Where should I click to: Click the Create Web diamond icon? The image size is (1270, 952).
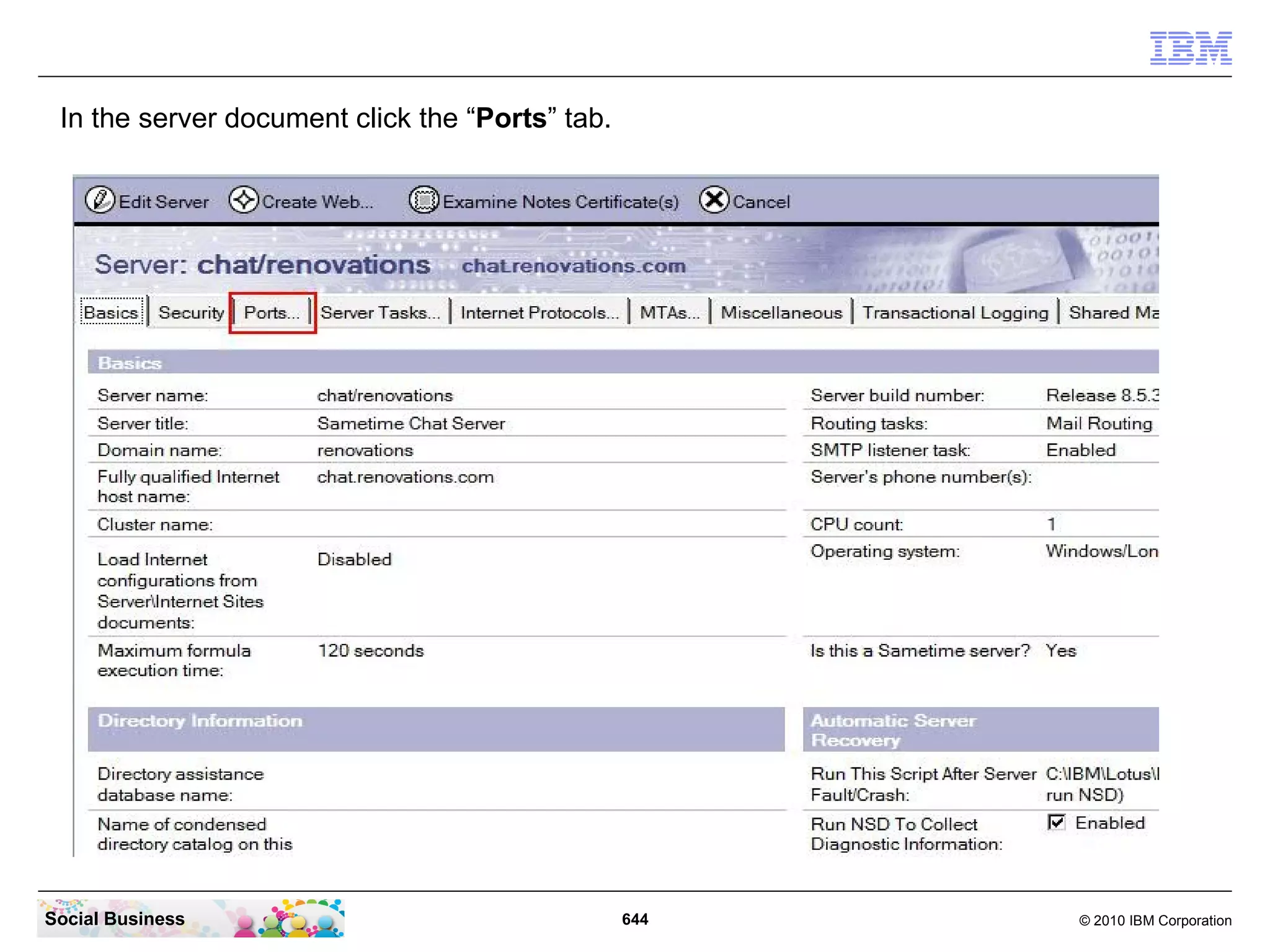coord(244,200)
